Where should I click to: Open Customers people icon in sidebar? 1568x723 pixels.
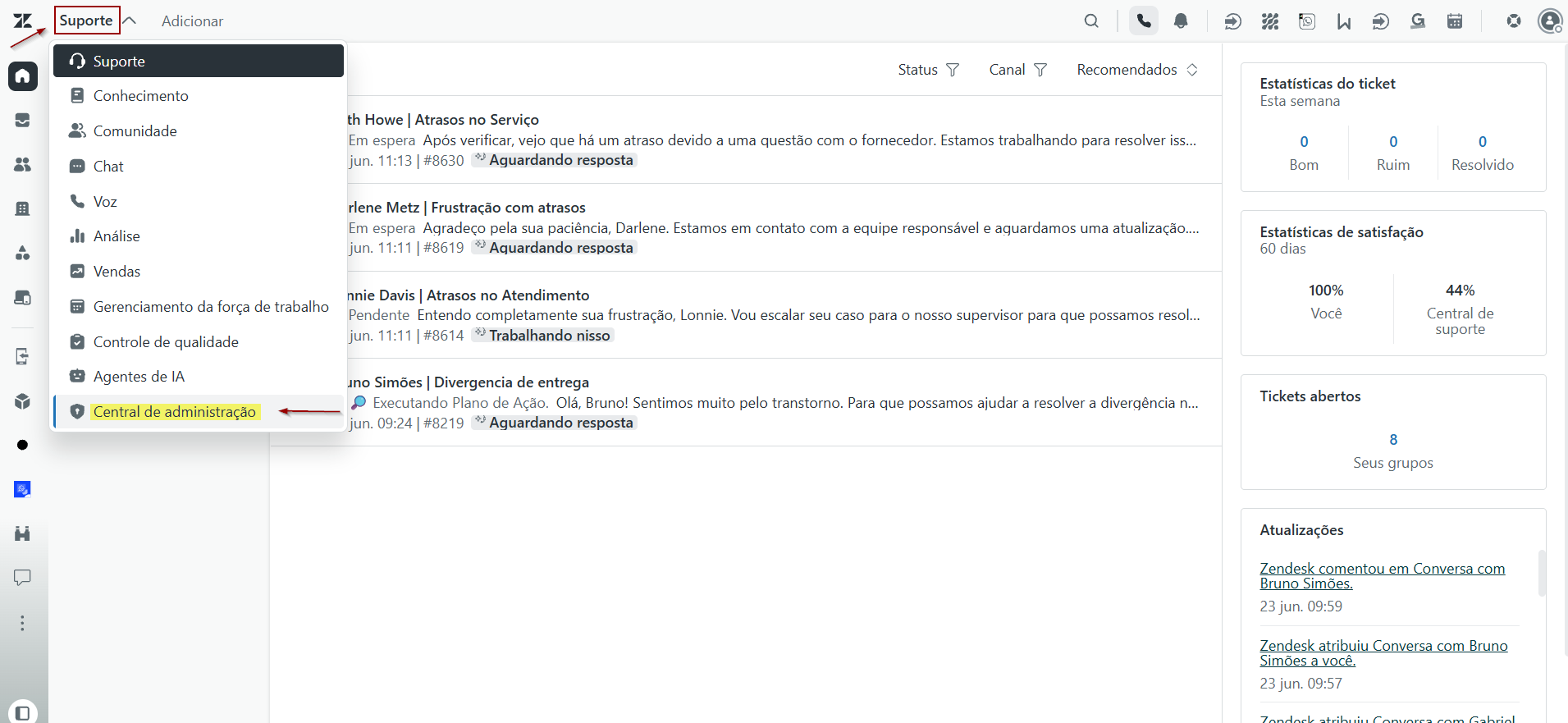click(x=23, y=164)
